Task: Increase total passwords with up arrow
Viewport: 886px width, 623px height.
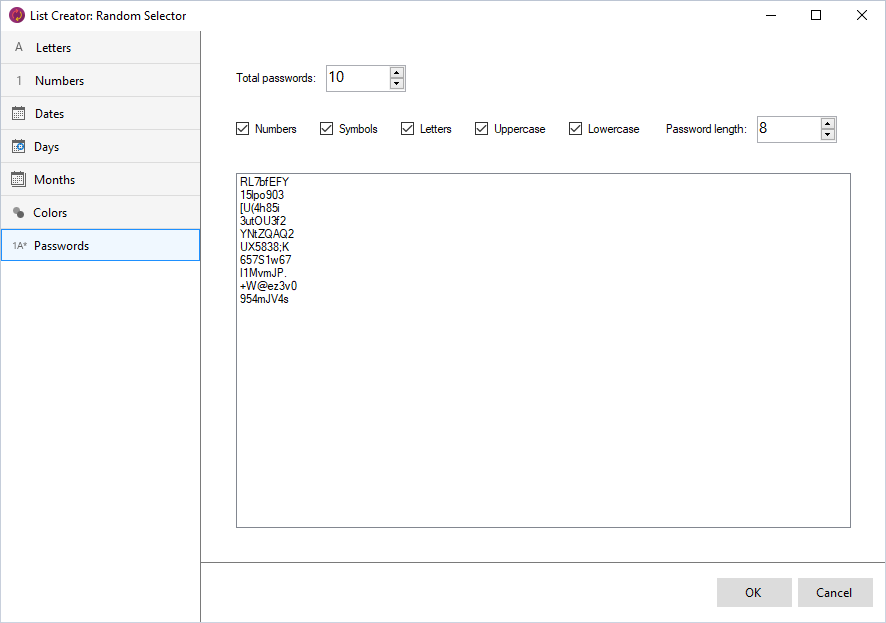Action: click(397, 73)
